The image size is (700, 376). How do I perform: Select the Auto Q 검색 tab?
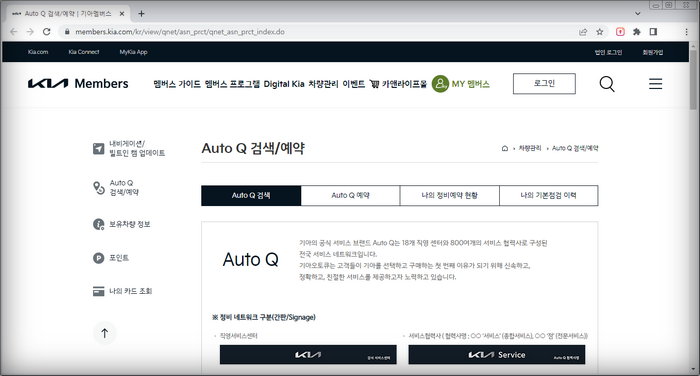[251, 196]
